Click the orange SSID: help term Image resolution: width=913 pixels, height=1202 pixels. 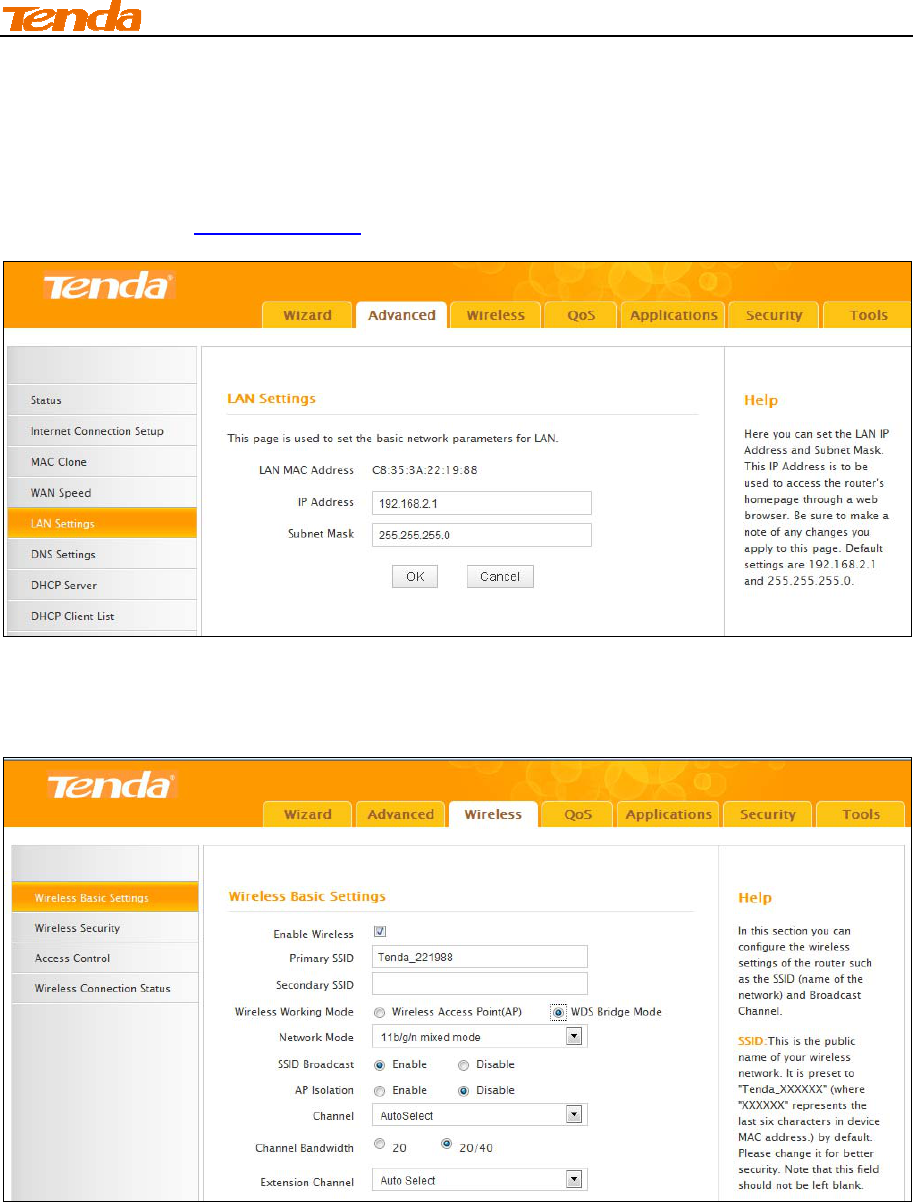pyautogui.click(x=751, y=1043)
